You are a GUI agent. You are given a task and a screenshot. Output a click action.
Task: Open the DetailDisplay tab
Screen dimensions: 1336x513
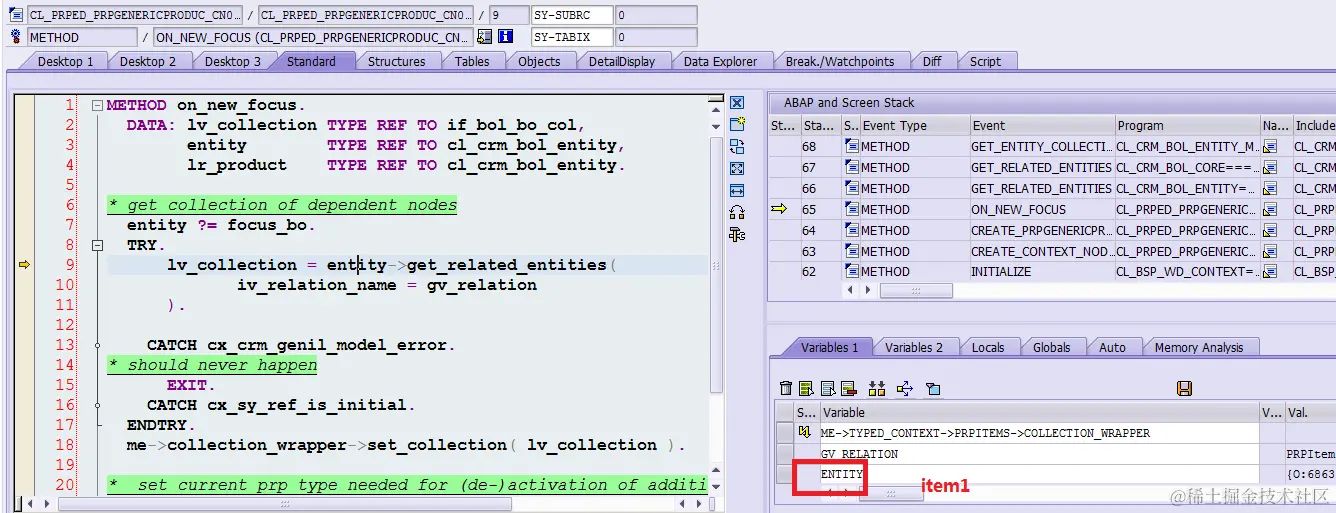click(x=622, y=61)
